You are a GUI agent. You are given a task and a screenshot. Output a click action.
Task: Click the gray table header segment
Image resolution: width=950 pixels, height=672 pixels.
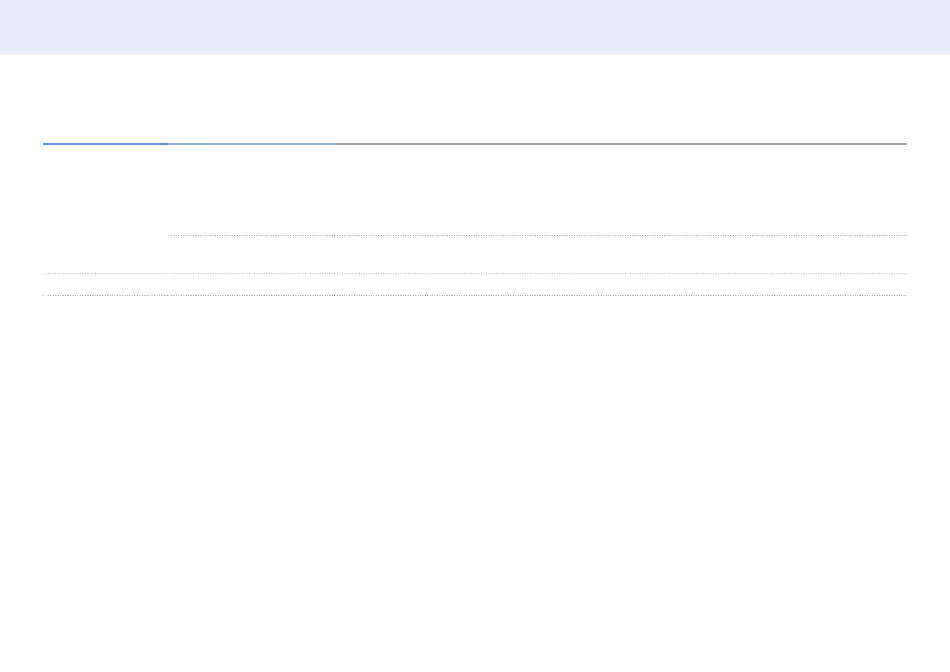tap(620, 144)
